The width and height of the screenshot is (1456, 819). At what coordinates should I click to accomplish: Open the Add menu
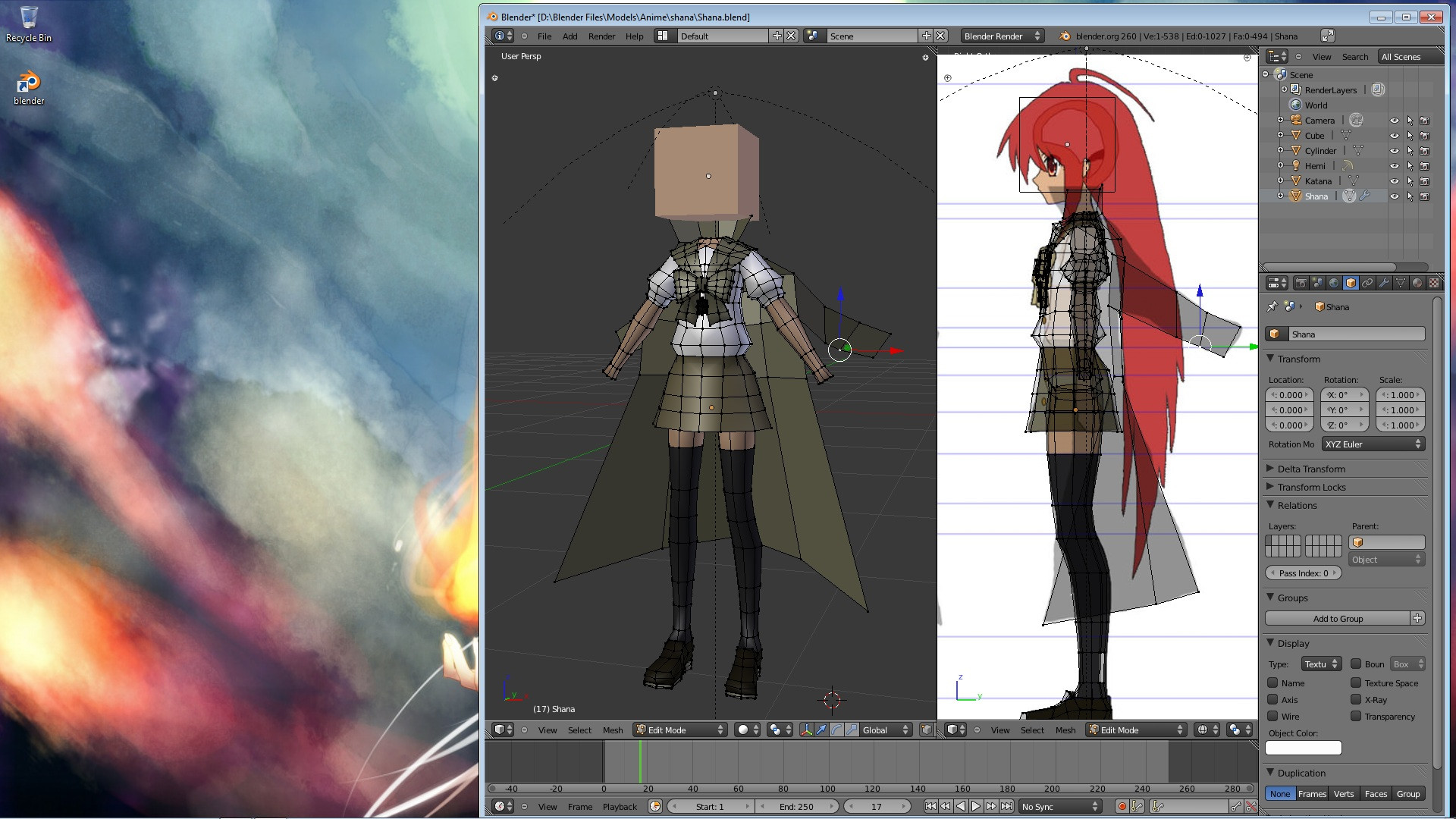570,36
